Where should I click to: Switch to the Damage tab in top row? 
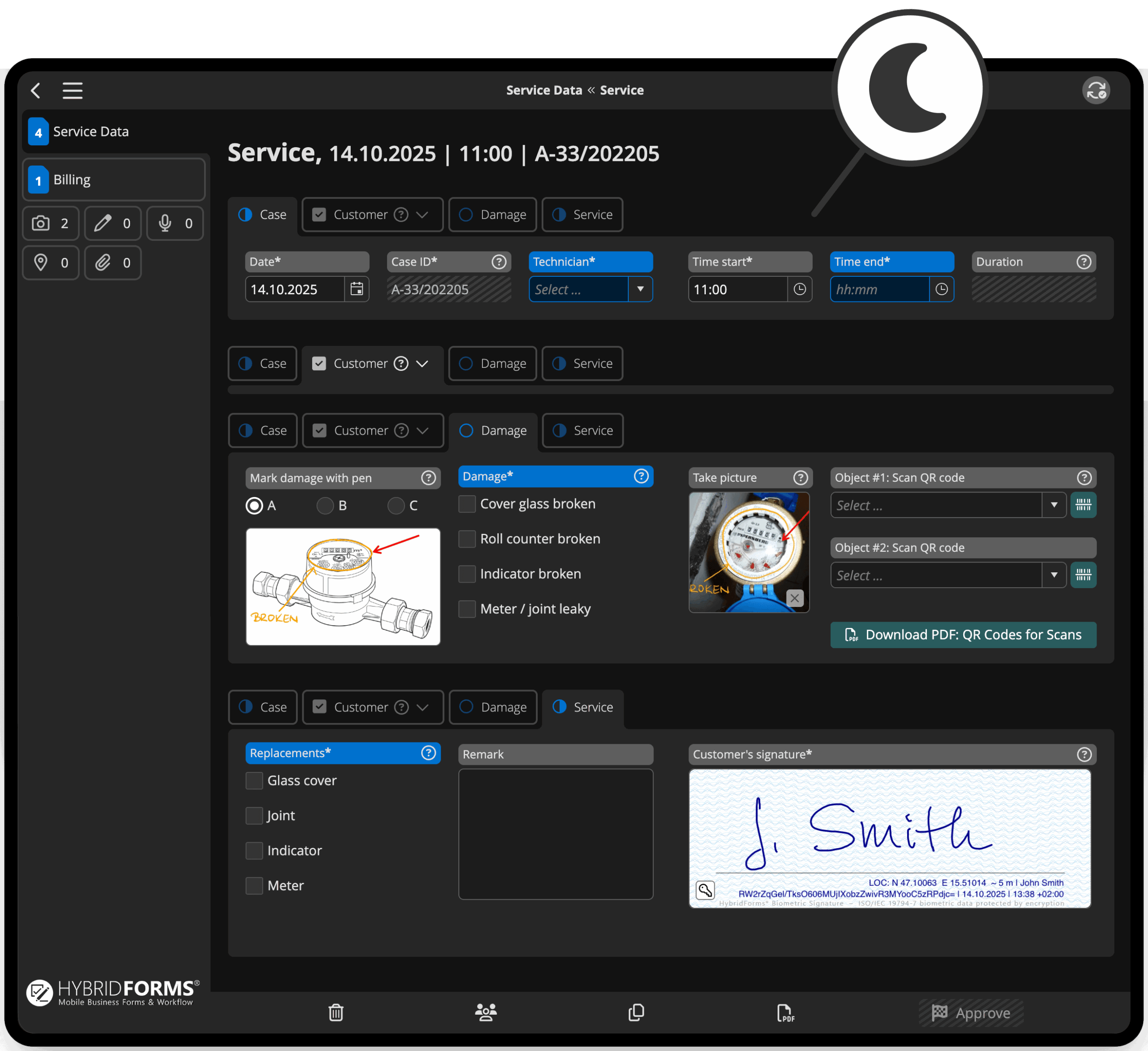[492, 215]
